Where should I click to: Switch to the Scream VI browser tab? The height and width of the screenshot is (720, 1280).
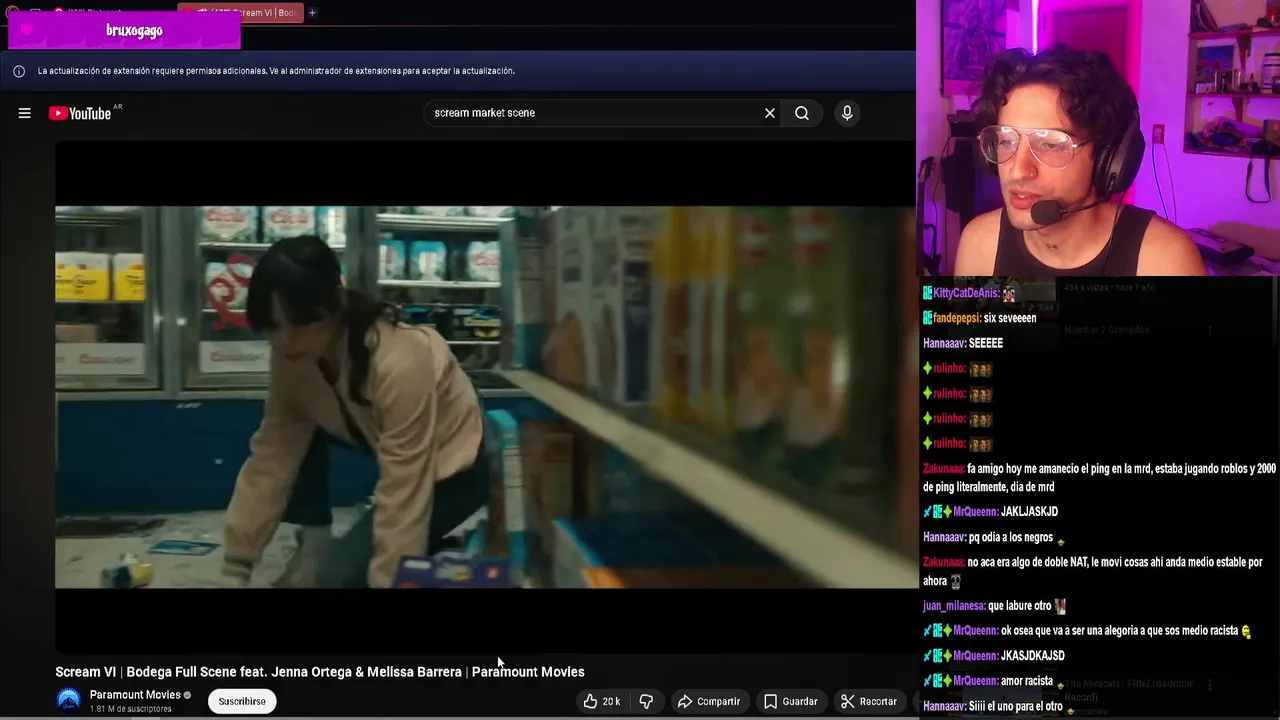[x=240, y=13]
